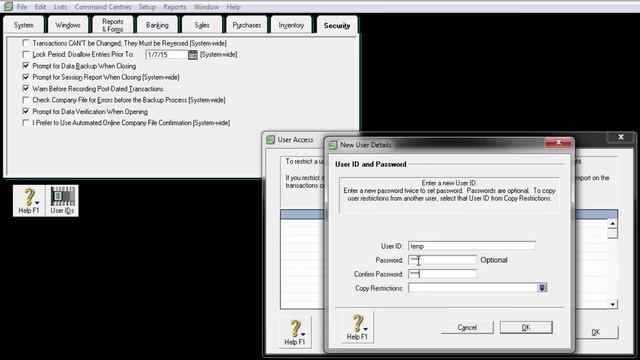Viewport: 640px width, 360px height.
Task: Open the Window menu
Action: coord(206,7)
